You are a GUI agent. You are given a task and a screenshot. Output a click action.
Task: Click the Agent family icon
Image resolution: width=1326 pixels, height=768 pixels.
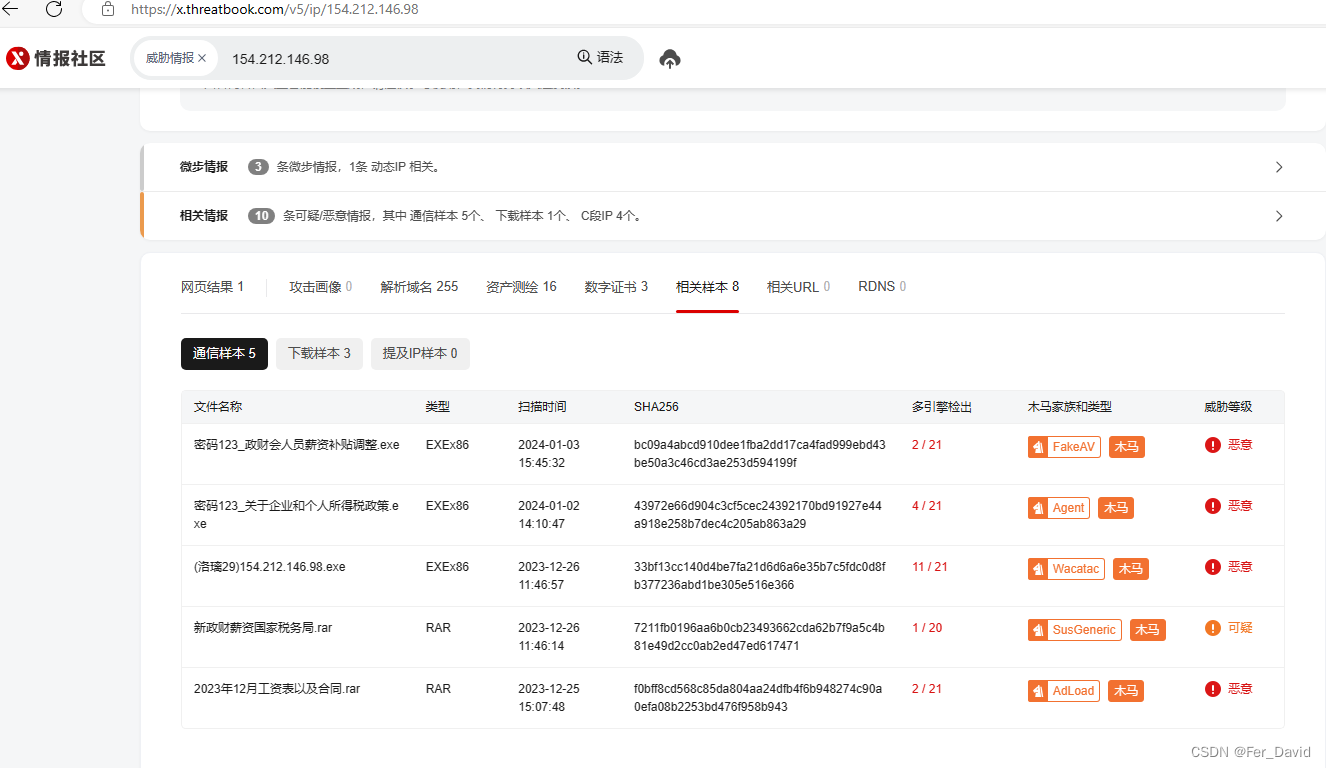(x=1038, y=508)
